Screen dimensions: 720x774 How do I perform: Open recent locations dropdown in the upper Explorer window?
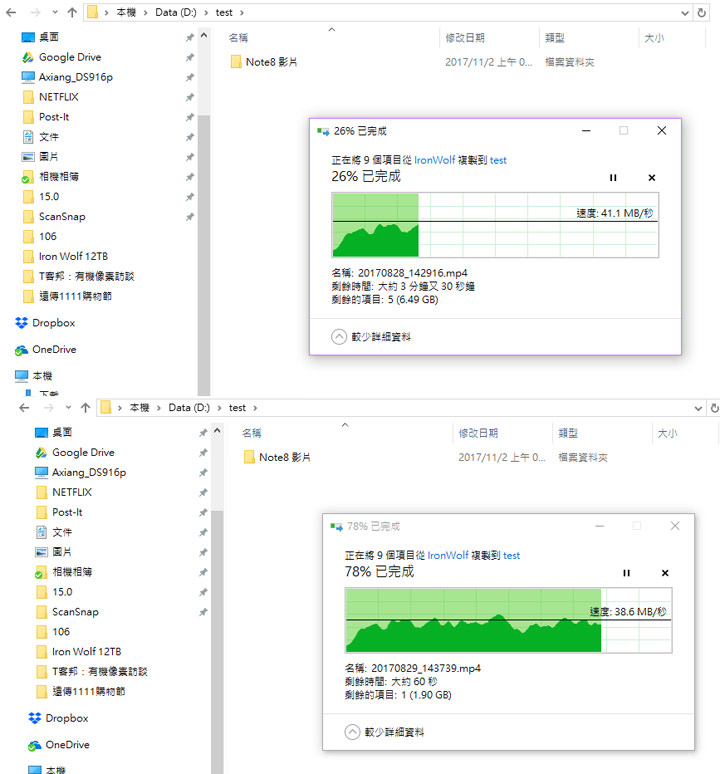55,12
